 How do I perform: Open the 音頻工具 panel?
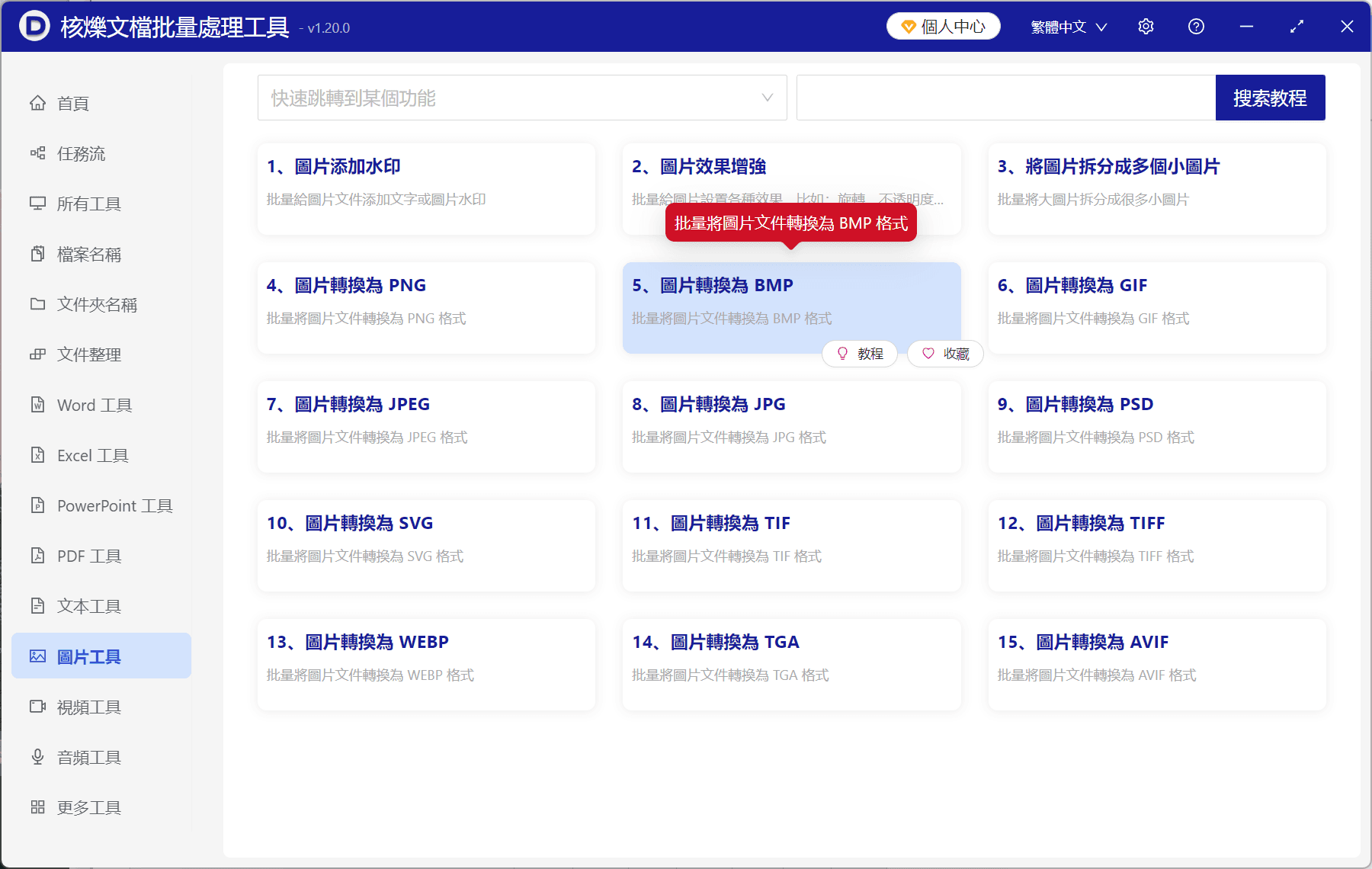click(x=88, y=757)
